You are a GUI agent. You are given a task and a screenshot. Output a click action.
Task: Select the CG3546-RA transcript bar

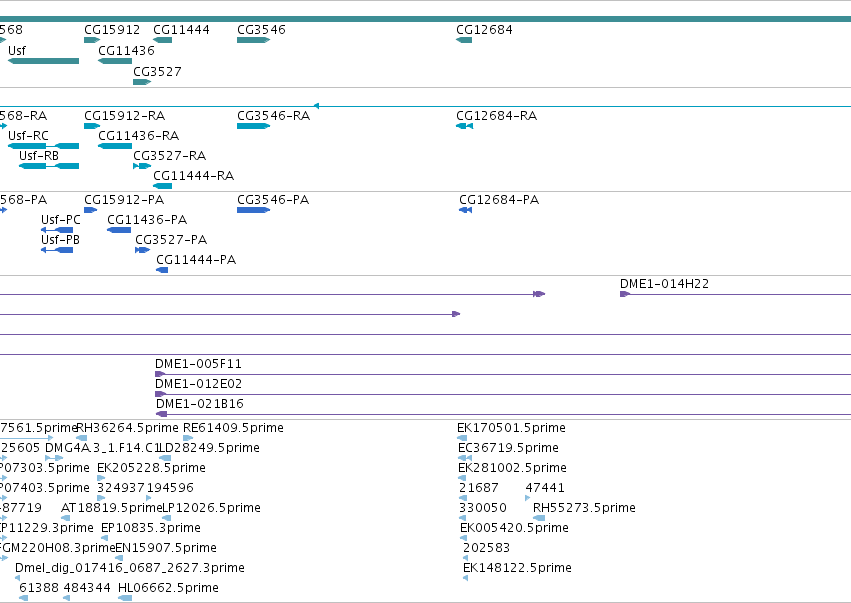click(x=253, y=126)
